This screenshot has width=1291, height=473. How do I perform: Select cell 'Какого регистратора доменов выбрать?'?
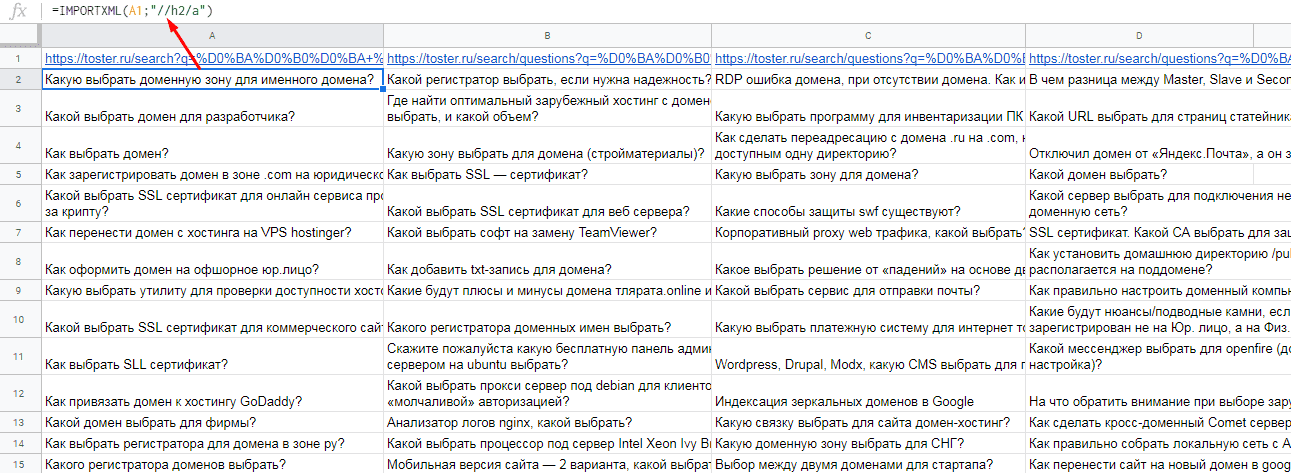pyautogui.click(x=213, y=464)
